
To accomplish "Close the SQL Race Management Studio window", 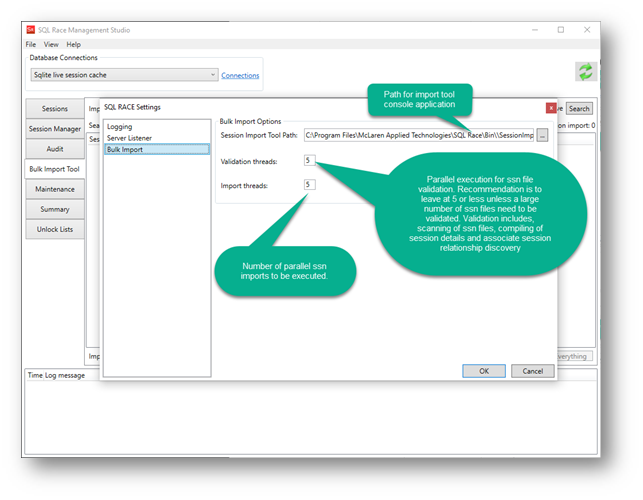I will point(587,30).
